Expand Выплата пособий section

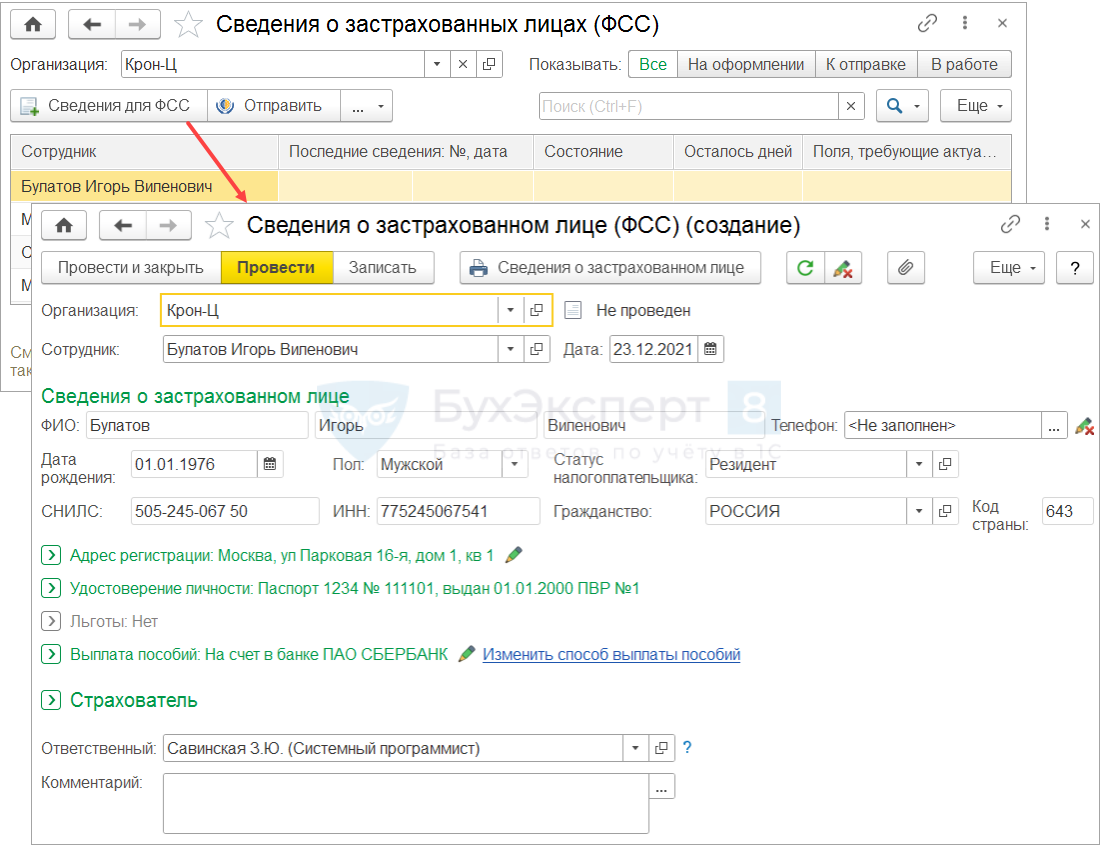click(51, 654)
